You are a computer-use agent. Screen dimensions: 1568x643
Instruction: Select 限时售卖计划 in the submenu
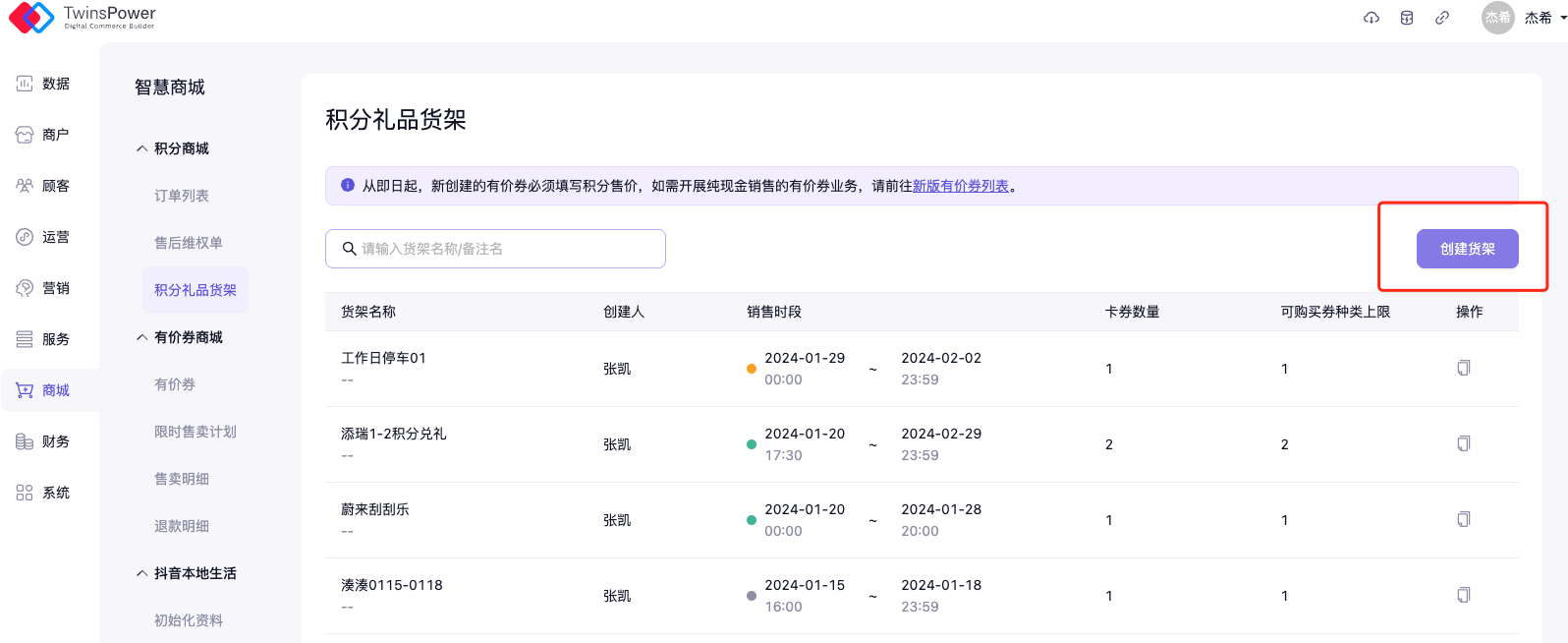tap(196, 432)
